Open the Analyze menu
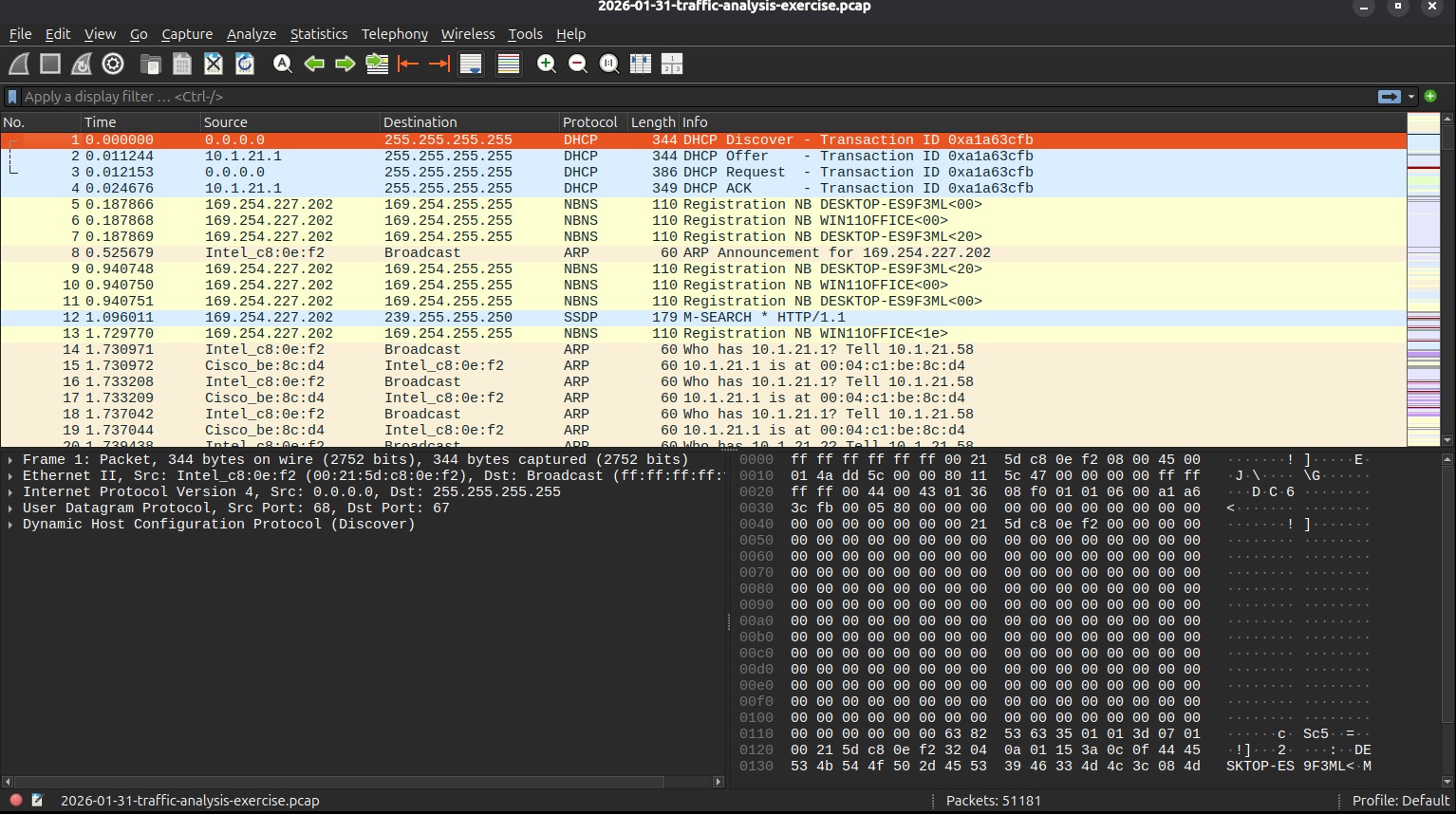The image size is (1456, 814). [x=252, y=34]
